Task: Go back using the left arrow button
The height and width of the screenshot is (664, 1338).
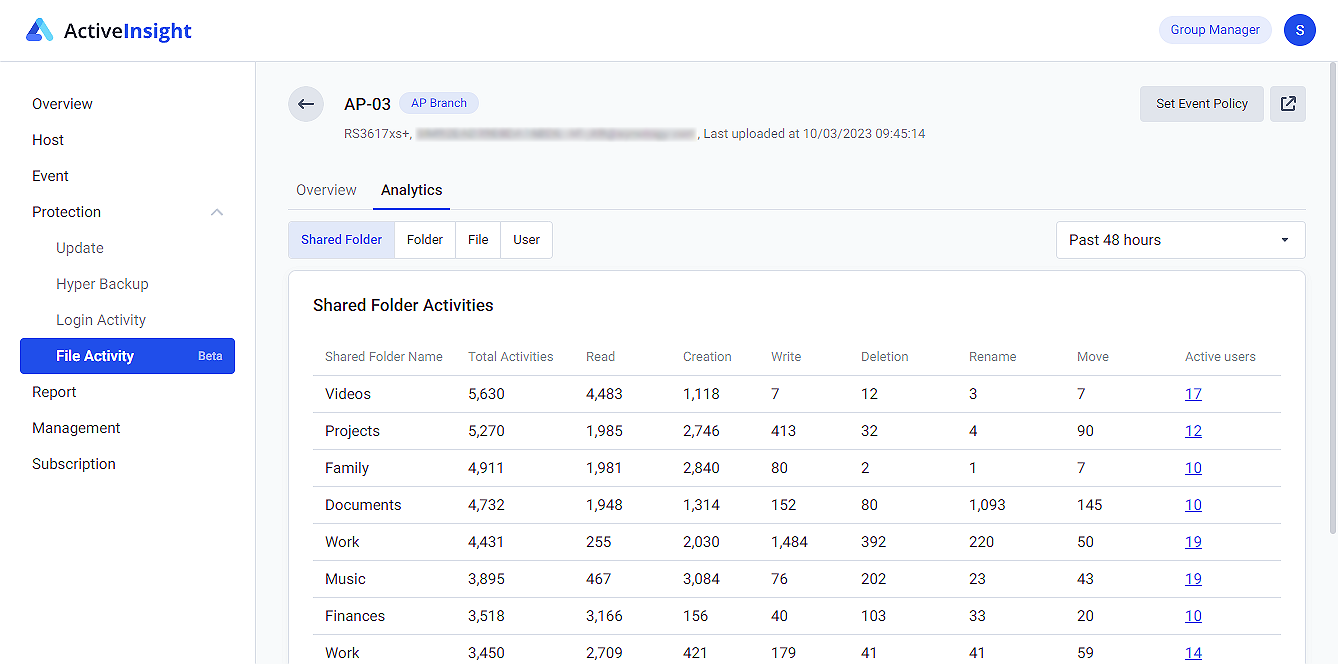Action: [x=306, y=104]
